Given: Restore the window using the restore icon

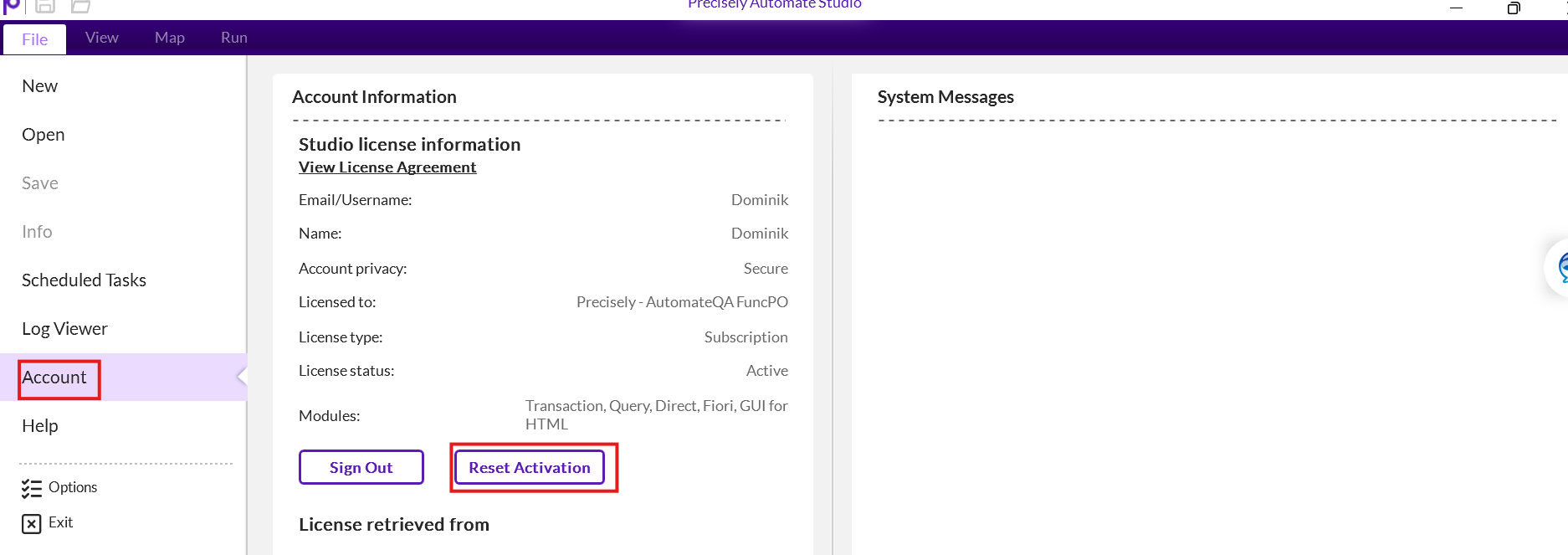Looking at the screenshot, I should (1514, 8).
